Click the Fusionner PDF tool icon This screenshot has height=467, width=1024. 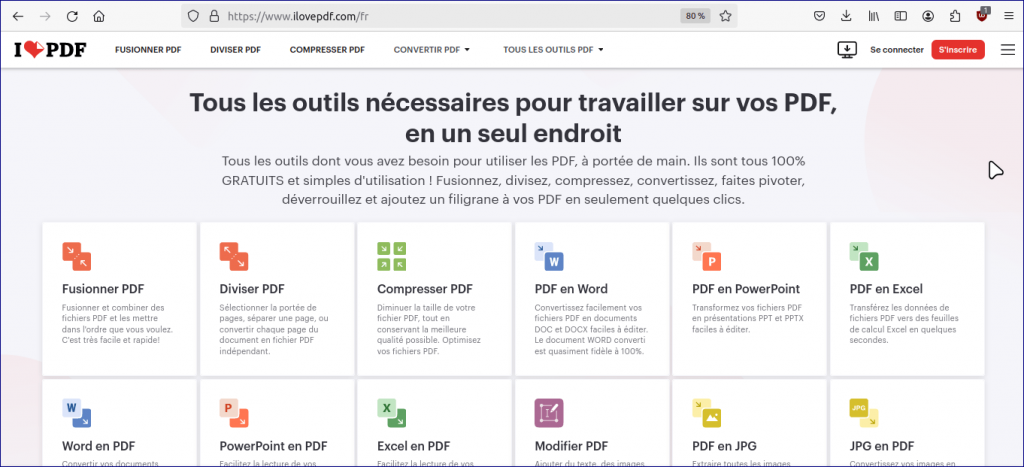(x=77, y=256)
